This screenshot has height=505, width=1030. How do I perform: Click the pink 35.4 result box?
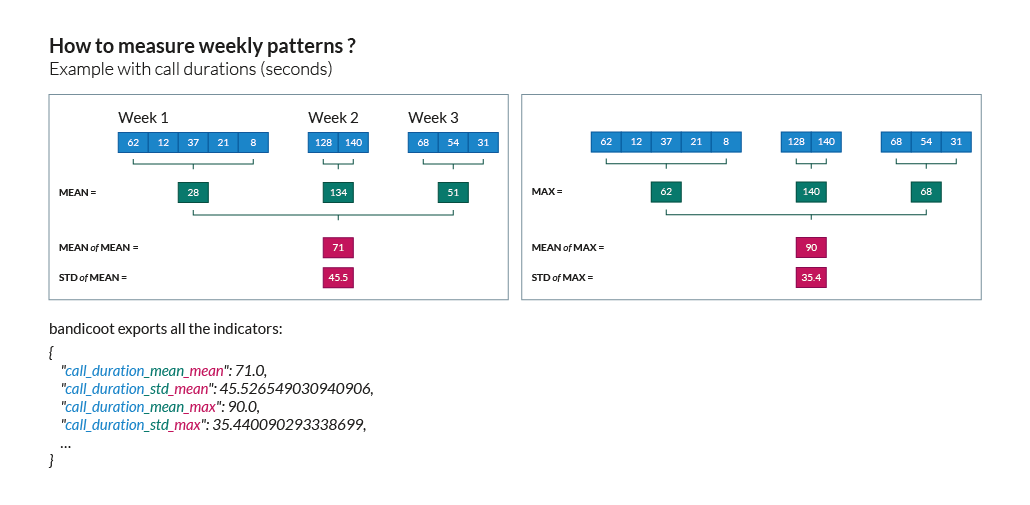(811, 277)
